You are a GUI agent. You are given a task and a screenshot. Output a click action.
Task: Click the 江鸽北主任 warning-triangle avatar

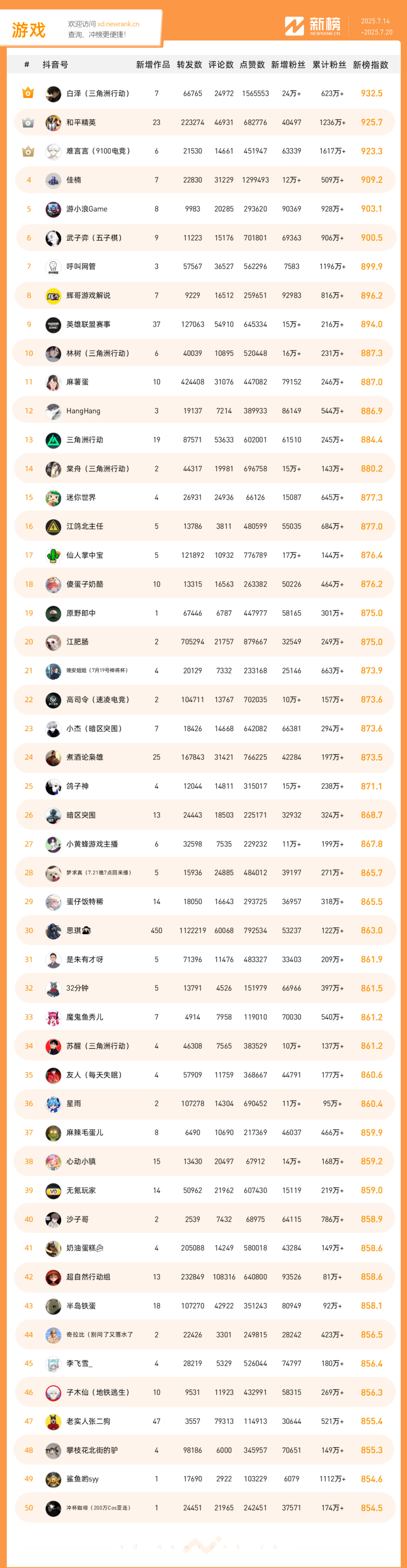click(x=54, y=527)
